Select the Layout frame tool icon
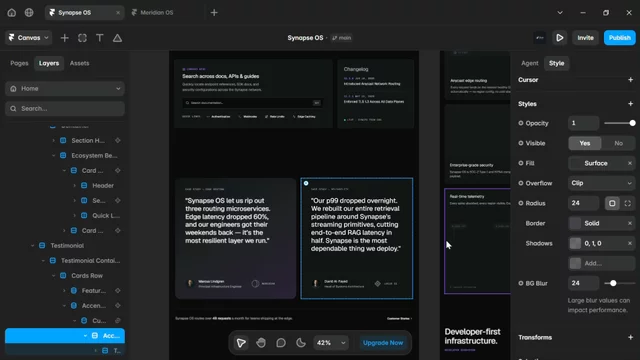This screenshot has width=640, height=360. tap(82, 38)
